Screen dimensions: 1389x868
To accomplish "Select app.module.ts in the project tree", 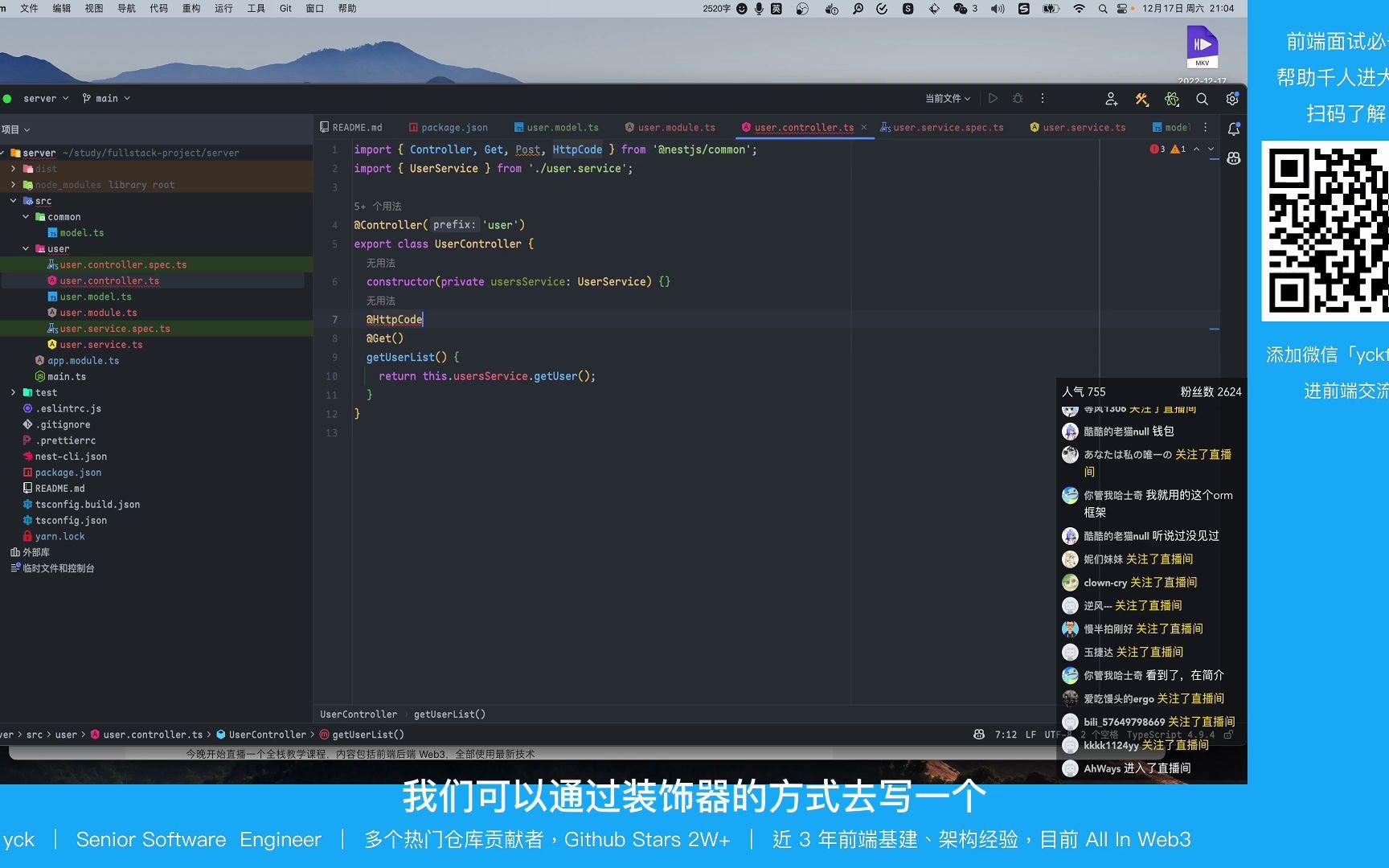I will tap(77, 361).
